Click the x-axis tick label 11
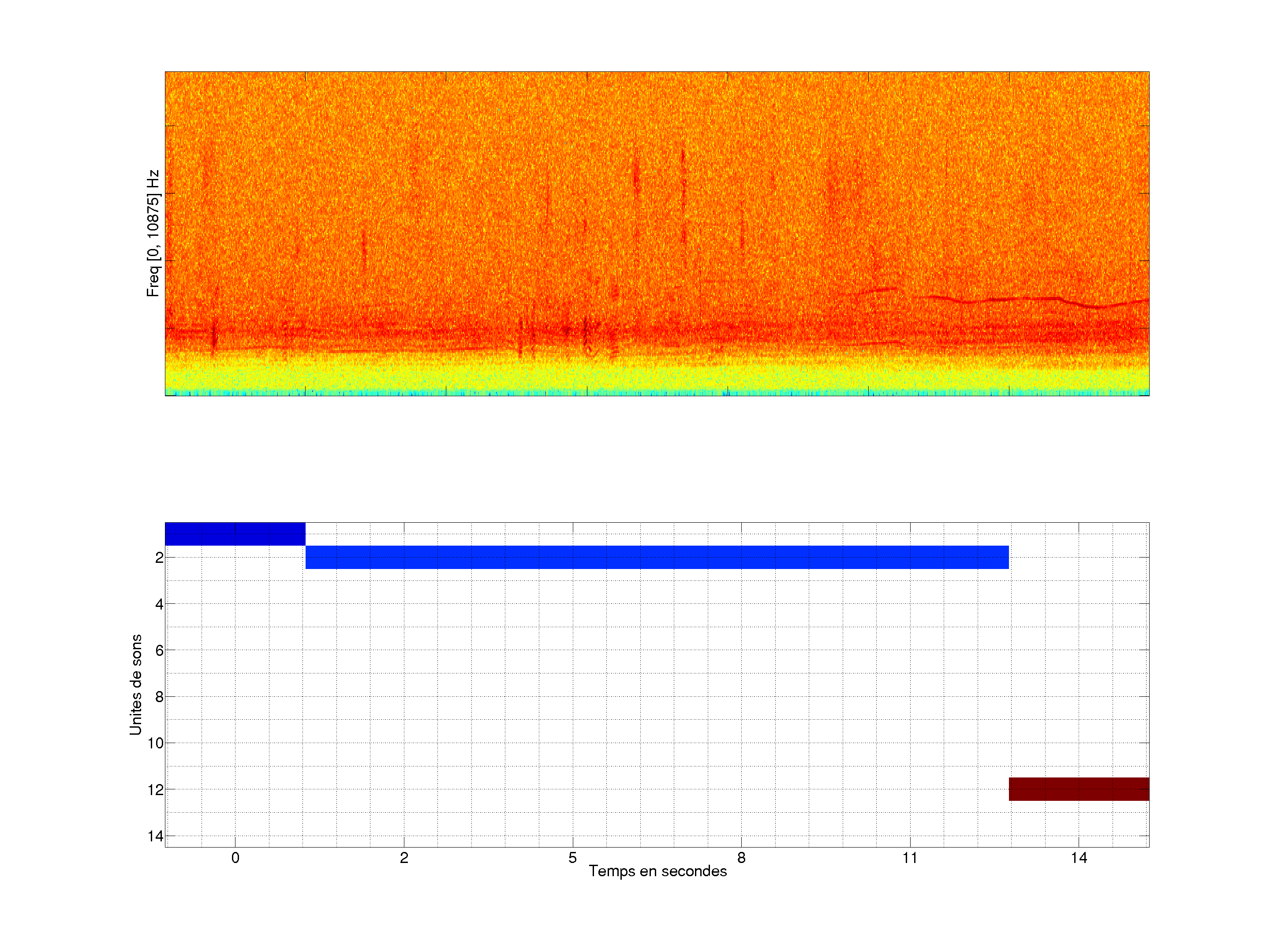Screen dimensions: 1270x952 [x=909, y=858]
